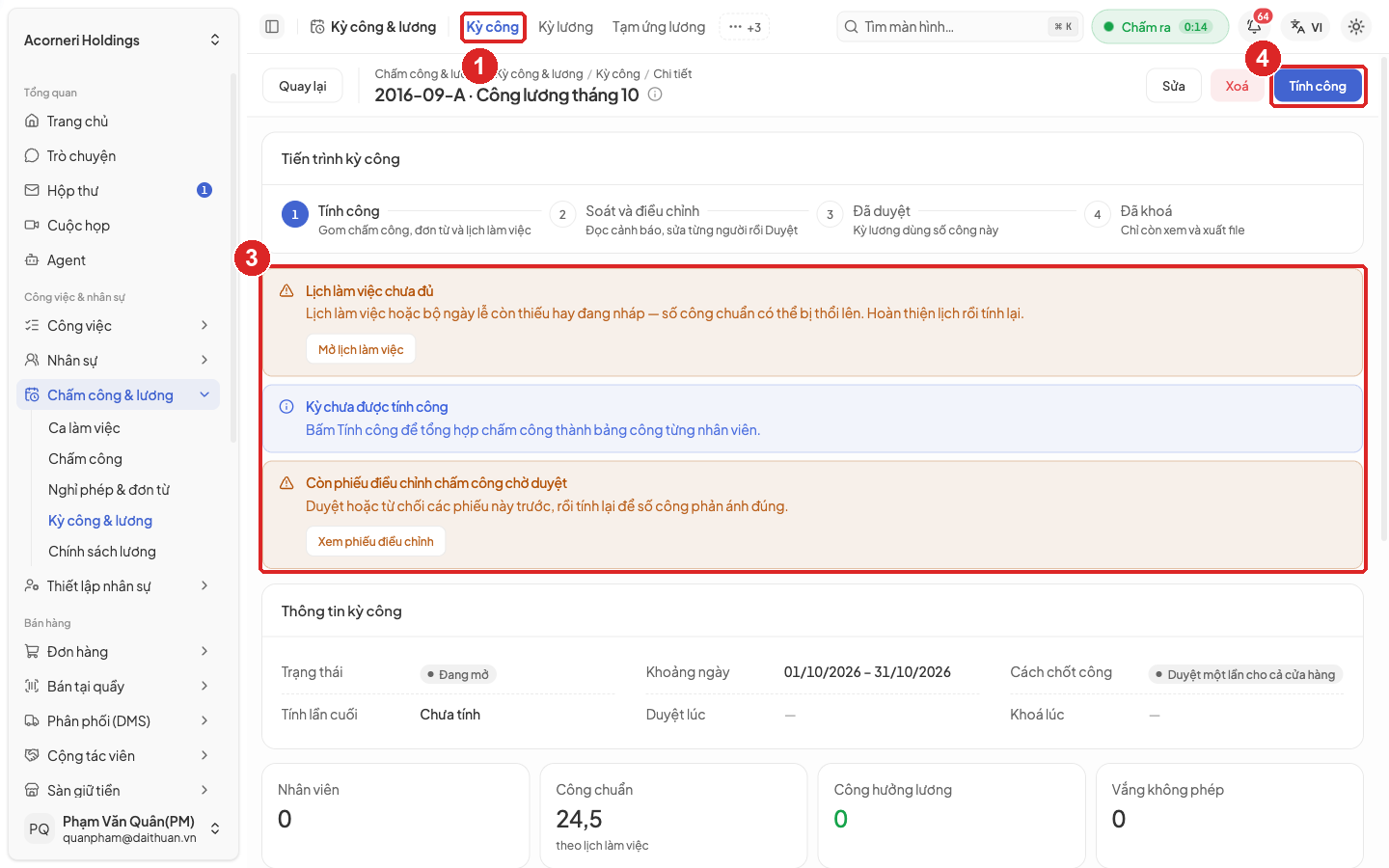
Task: Expand Thiết lập nhân sự chevron
Action: (x=204, y=586)
